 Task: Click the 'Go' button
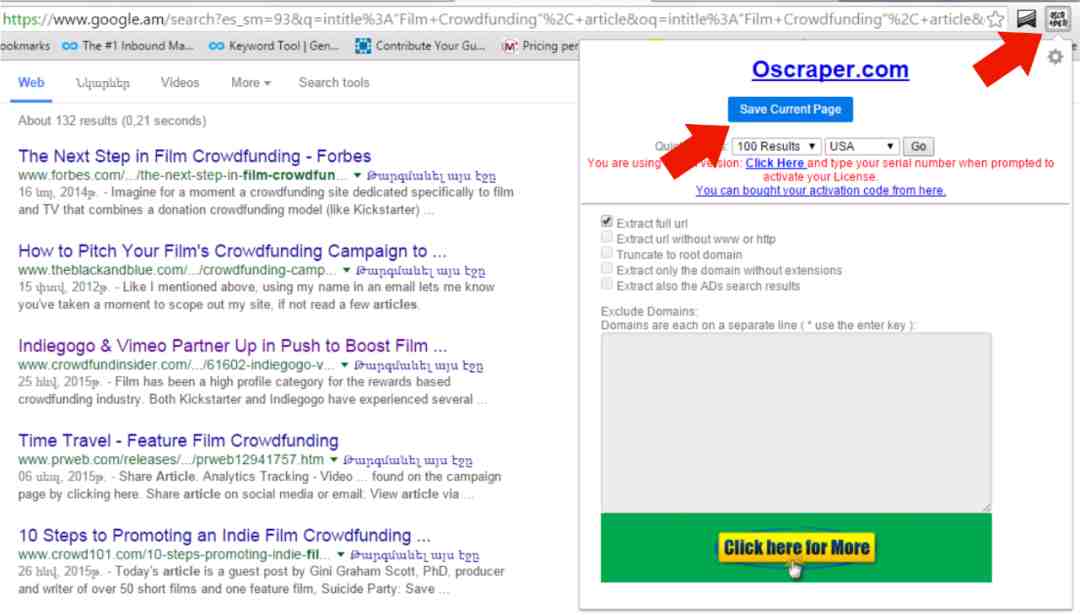coord(918,146)
